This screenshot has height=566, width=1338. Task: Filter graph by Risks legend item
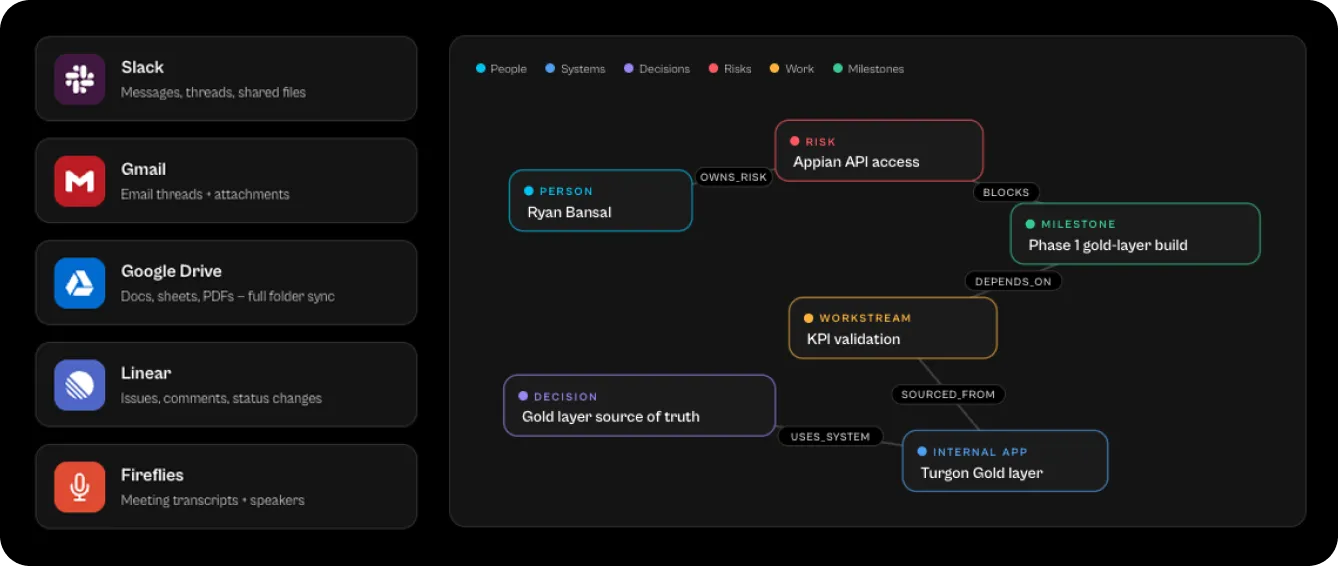(x=730, y=69)
